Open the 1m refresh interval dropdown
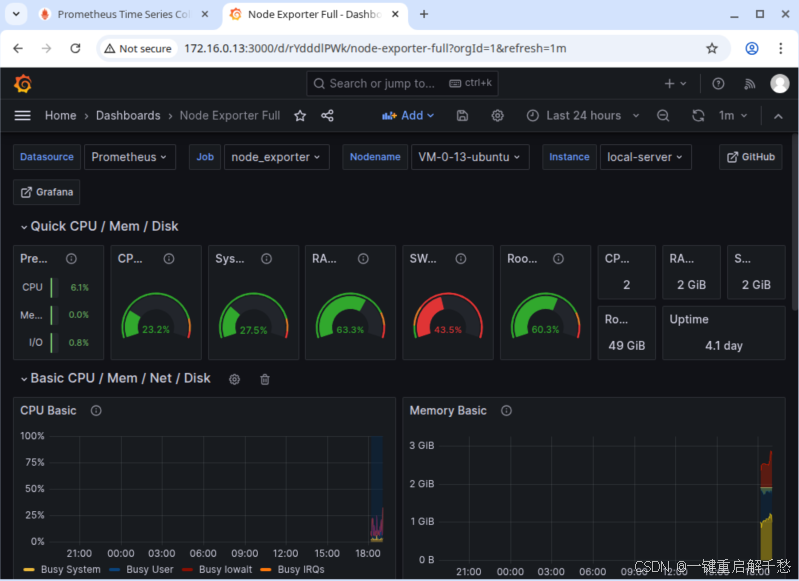The width and height of the screenshot is (799, 581). pos(733,116)
